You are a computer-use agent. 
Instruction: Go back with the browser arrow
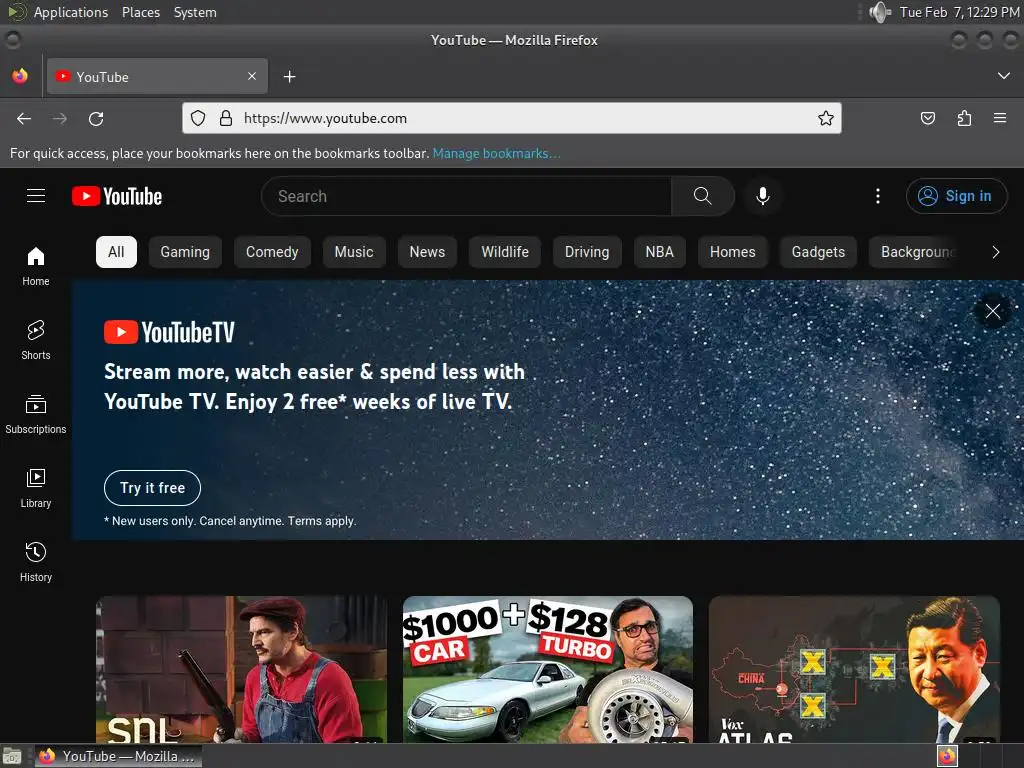tap(24, 118)
